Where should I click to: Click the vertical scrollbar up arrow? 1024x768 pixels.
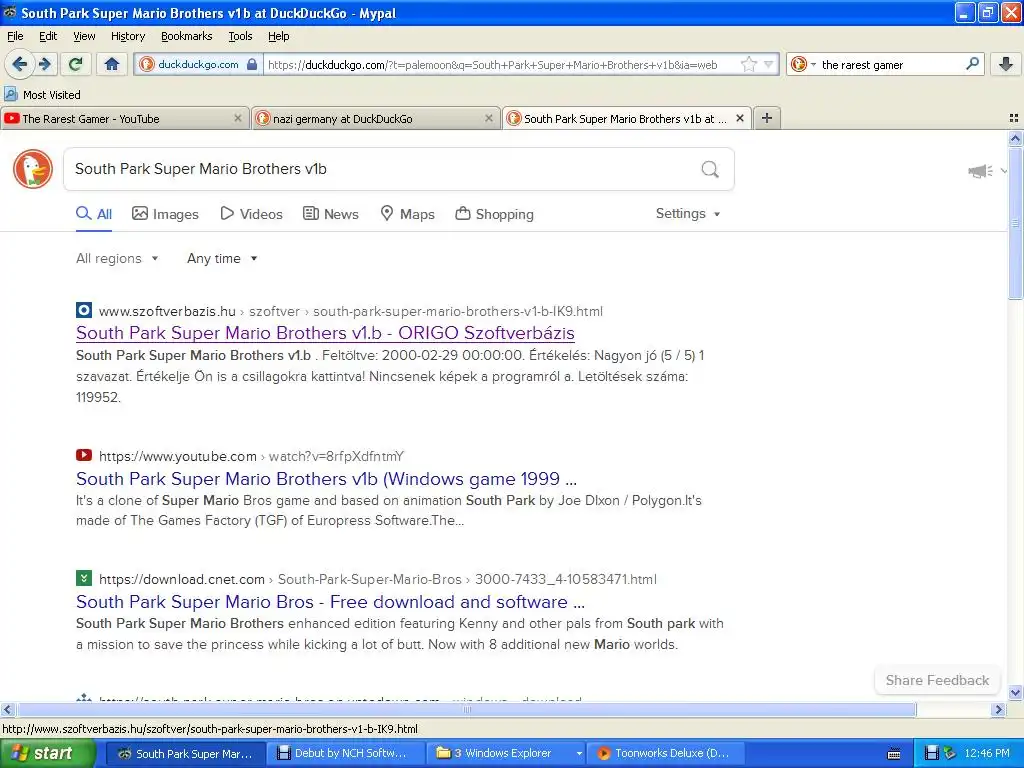pos(1015,138)
